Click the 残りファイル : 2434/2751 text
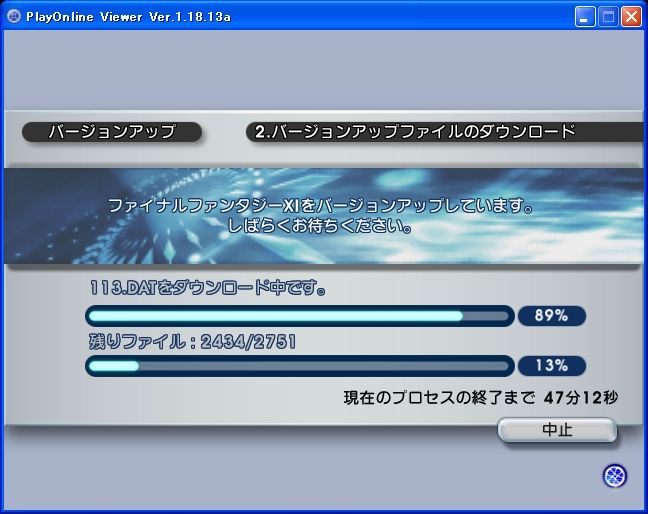Screen dimensions: 648x514 tap(193, 342)
